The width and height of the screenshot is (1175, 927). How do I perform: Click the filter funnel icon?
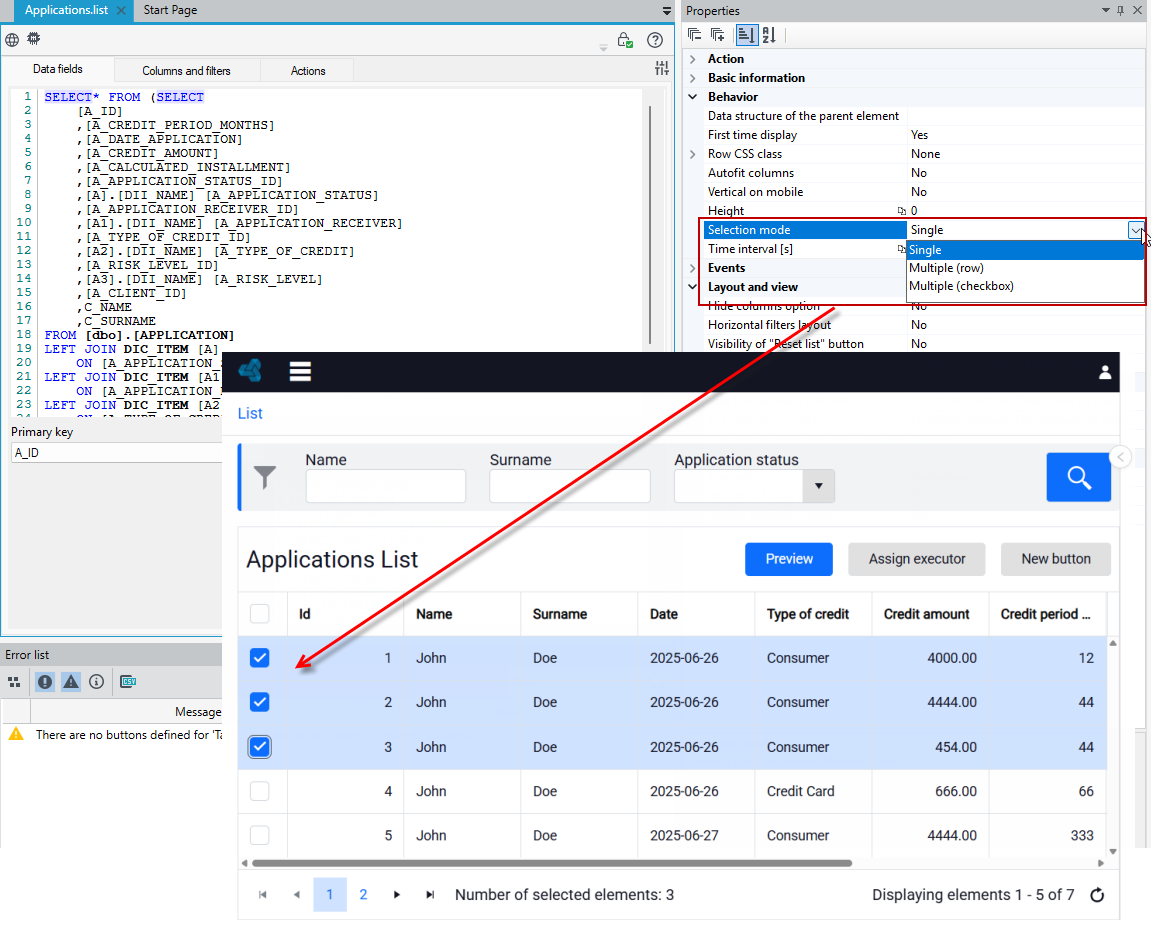click(265, 477)
